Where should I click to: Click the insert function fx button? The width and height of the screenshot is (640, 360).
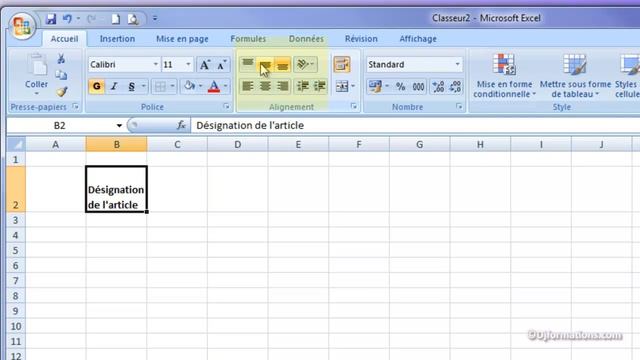click(x=181, y=125)
